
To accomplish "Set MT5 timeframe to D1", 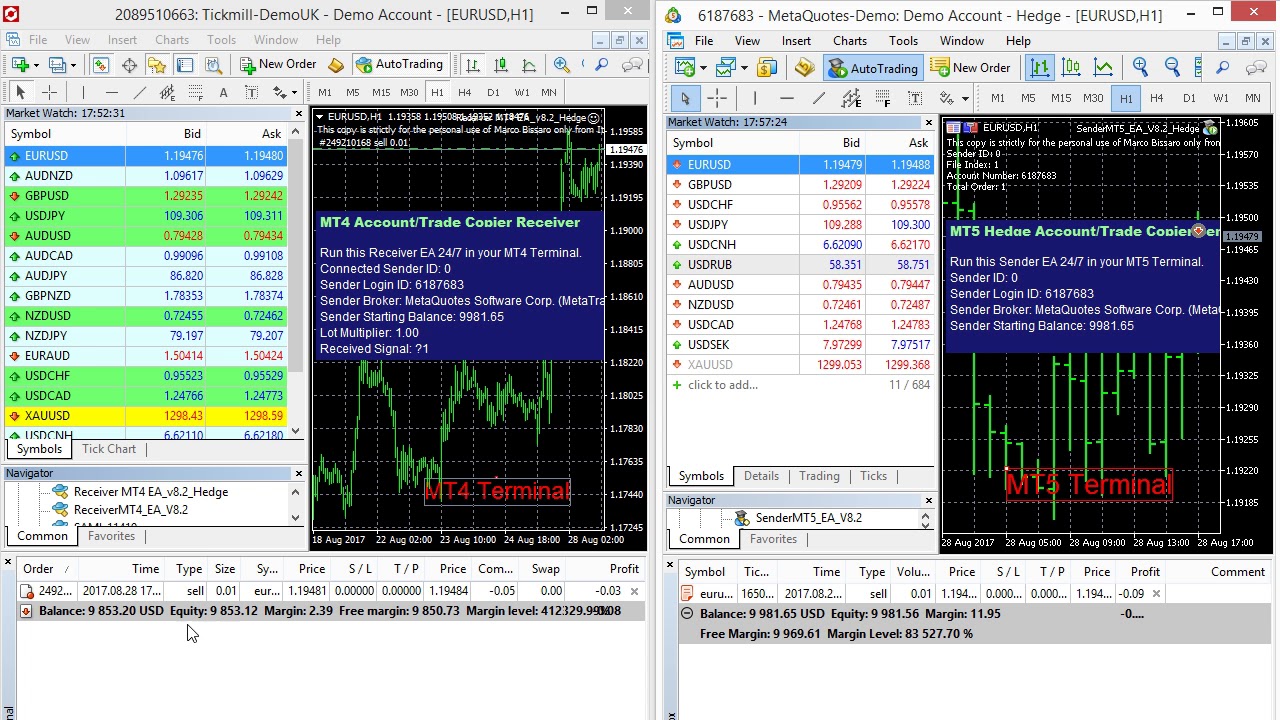I will (1189, 98).
